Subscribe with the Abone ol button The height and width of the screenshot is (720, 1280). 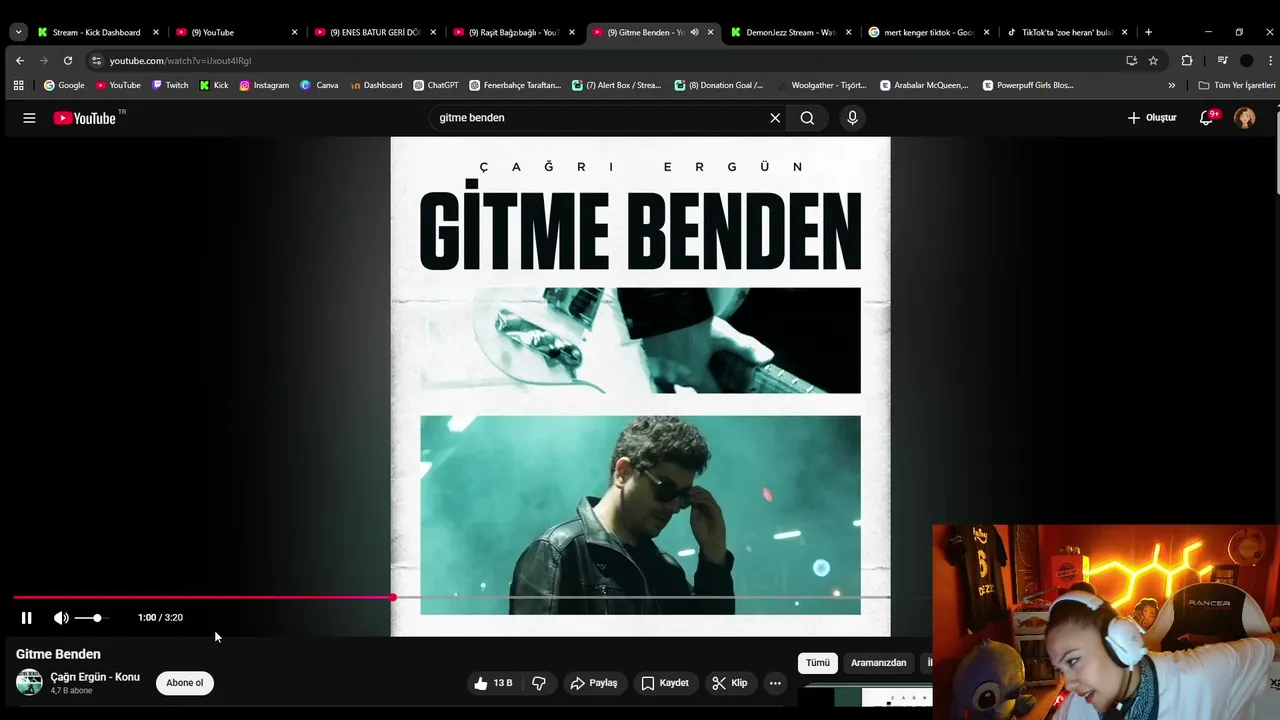[x=184, y=683]
